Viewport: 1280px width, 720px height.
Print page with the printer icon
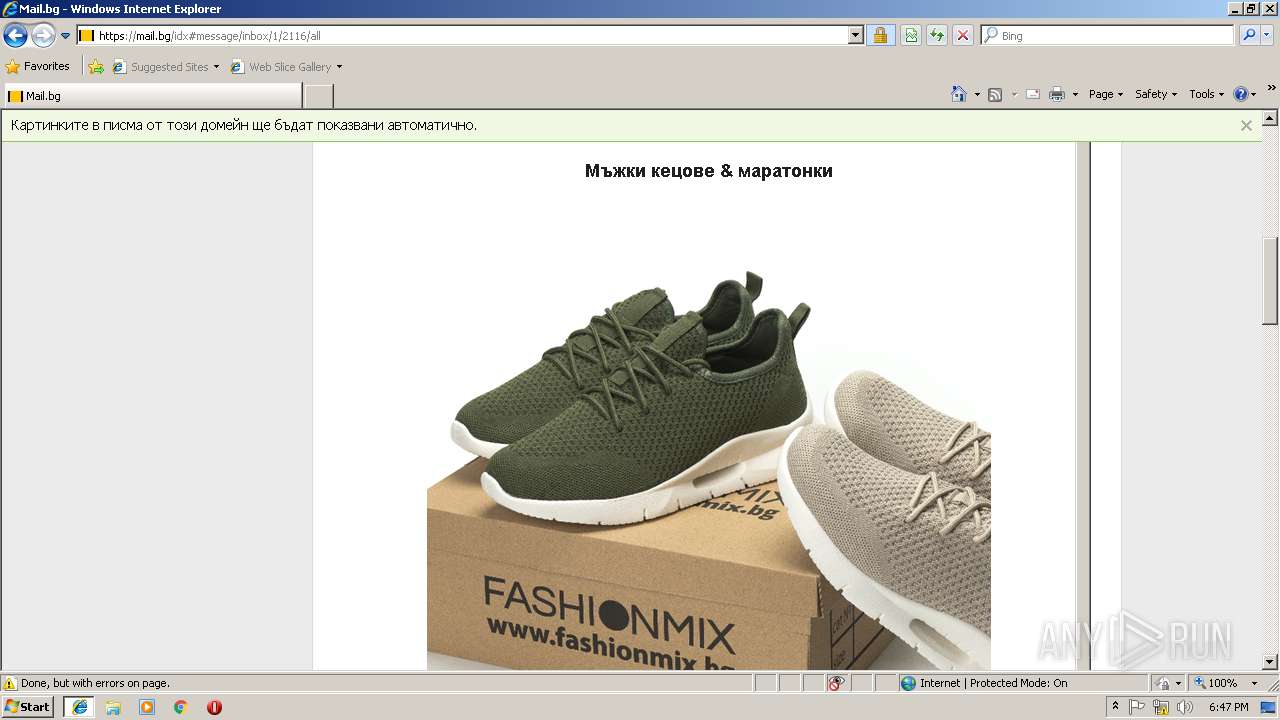[x=1057, y=94]
